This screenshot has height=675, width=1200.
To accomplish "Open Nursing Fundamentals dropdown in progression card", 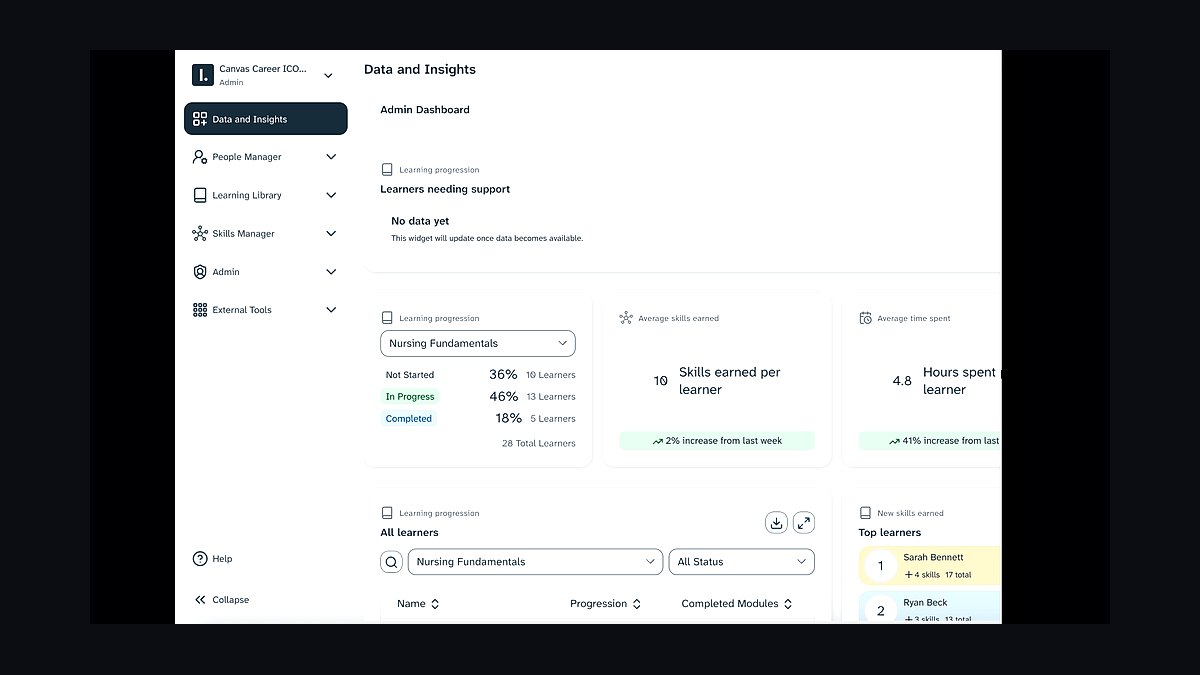I will point(478,343).
